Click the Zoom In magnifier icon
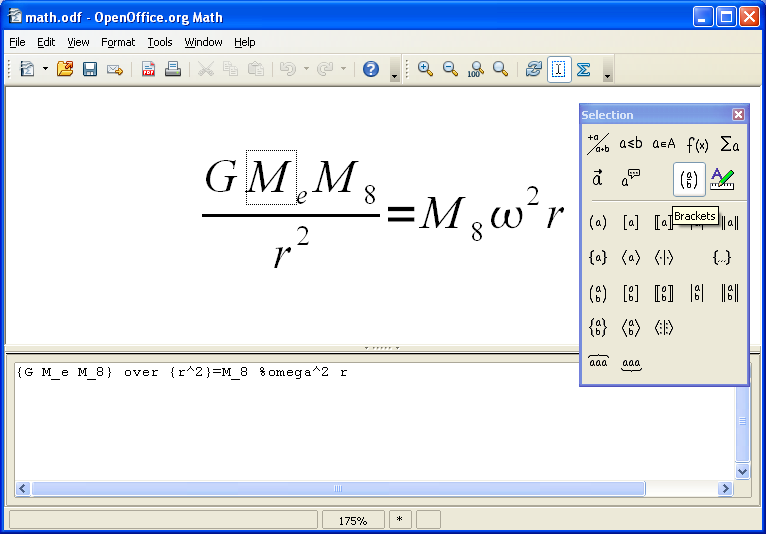Viewport: 766px width, 534px height. click(425, 69)
